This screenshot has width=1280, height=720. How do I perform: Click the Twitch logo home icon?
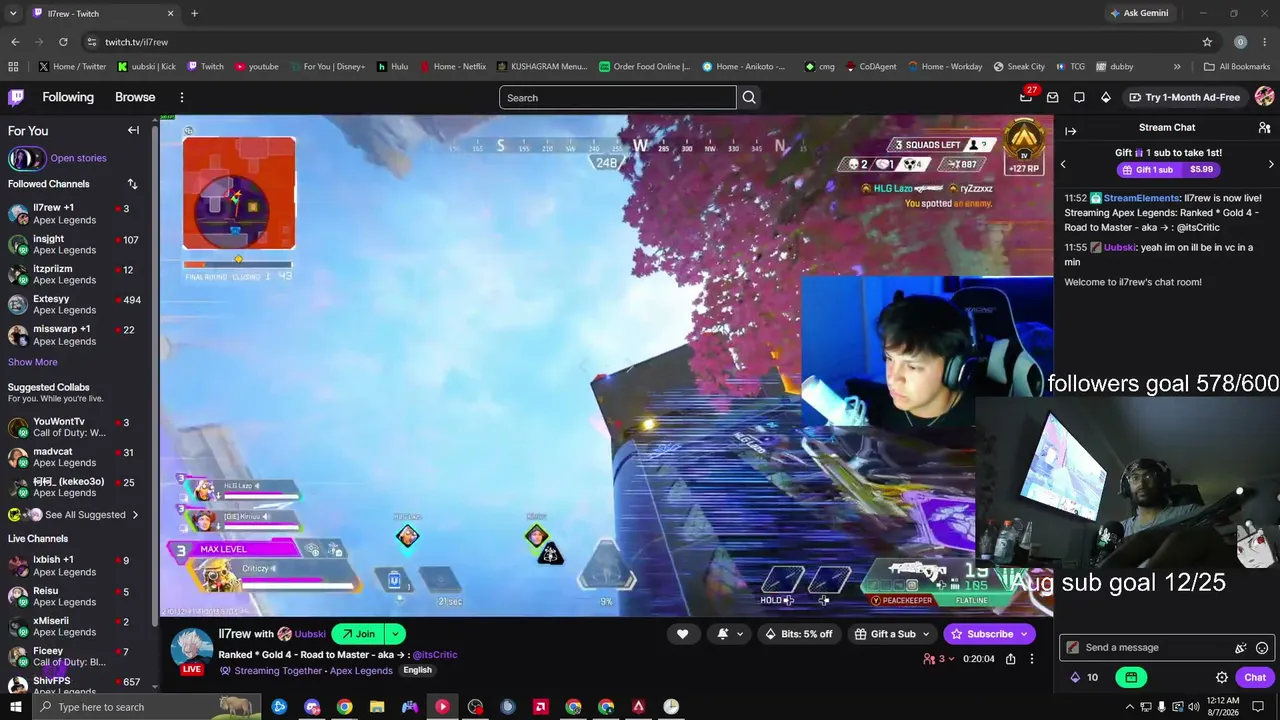16,97
